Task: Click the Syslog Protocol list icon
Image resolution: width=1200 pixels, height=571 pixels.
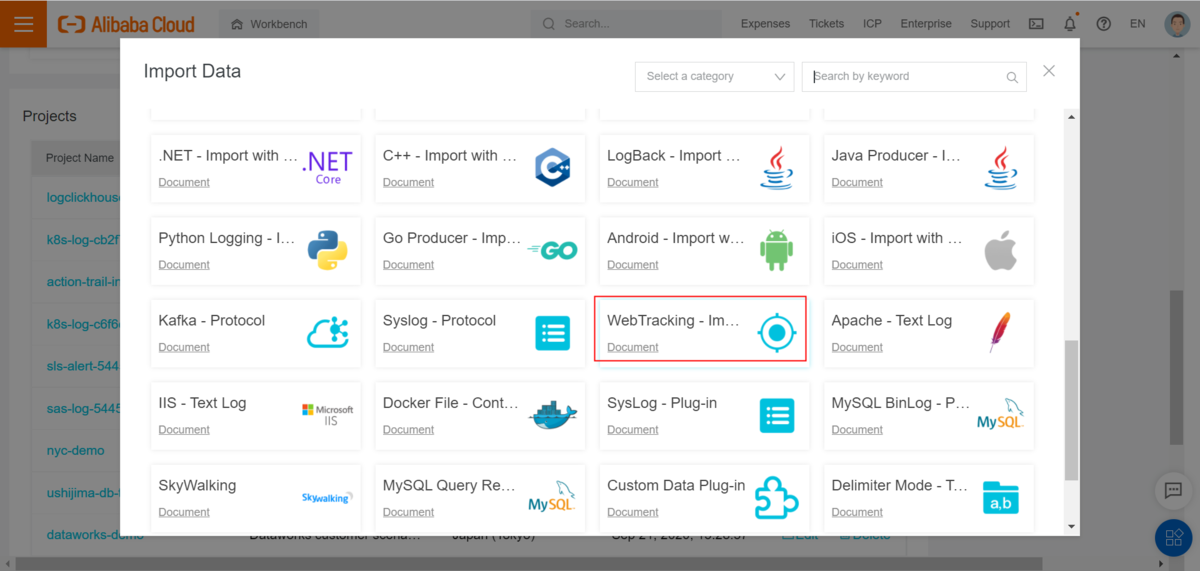Action: pos(552,333)
